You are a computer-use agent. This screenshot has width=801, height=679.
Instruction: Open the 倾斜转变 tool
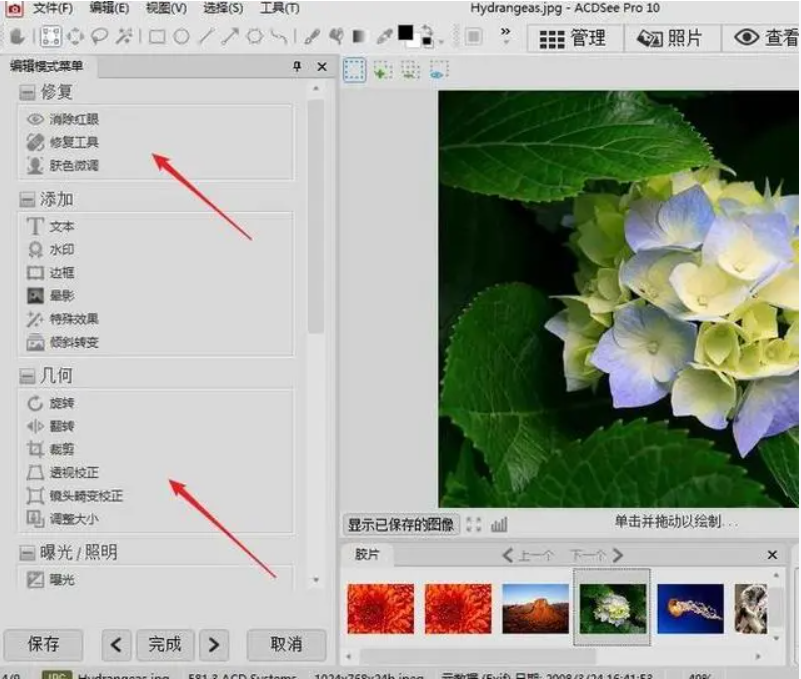click(63, 342)
